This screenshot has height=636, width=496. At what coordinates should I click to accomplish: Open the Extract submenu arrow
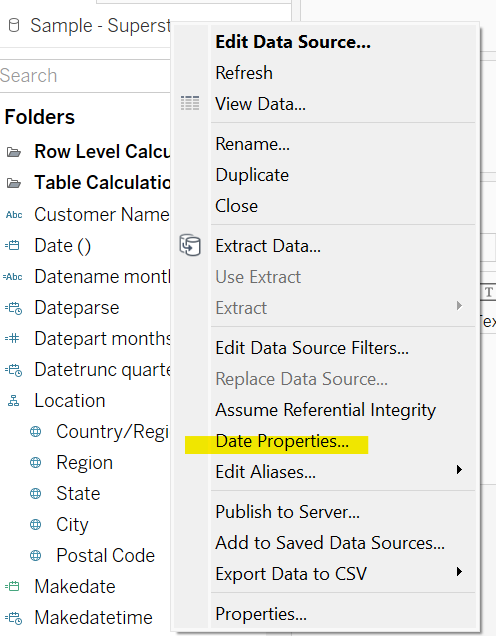coord(459,305)
